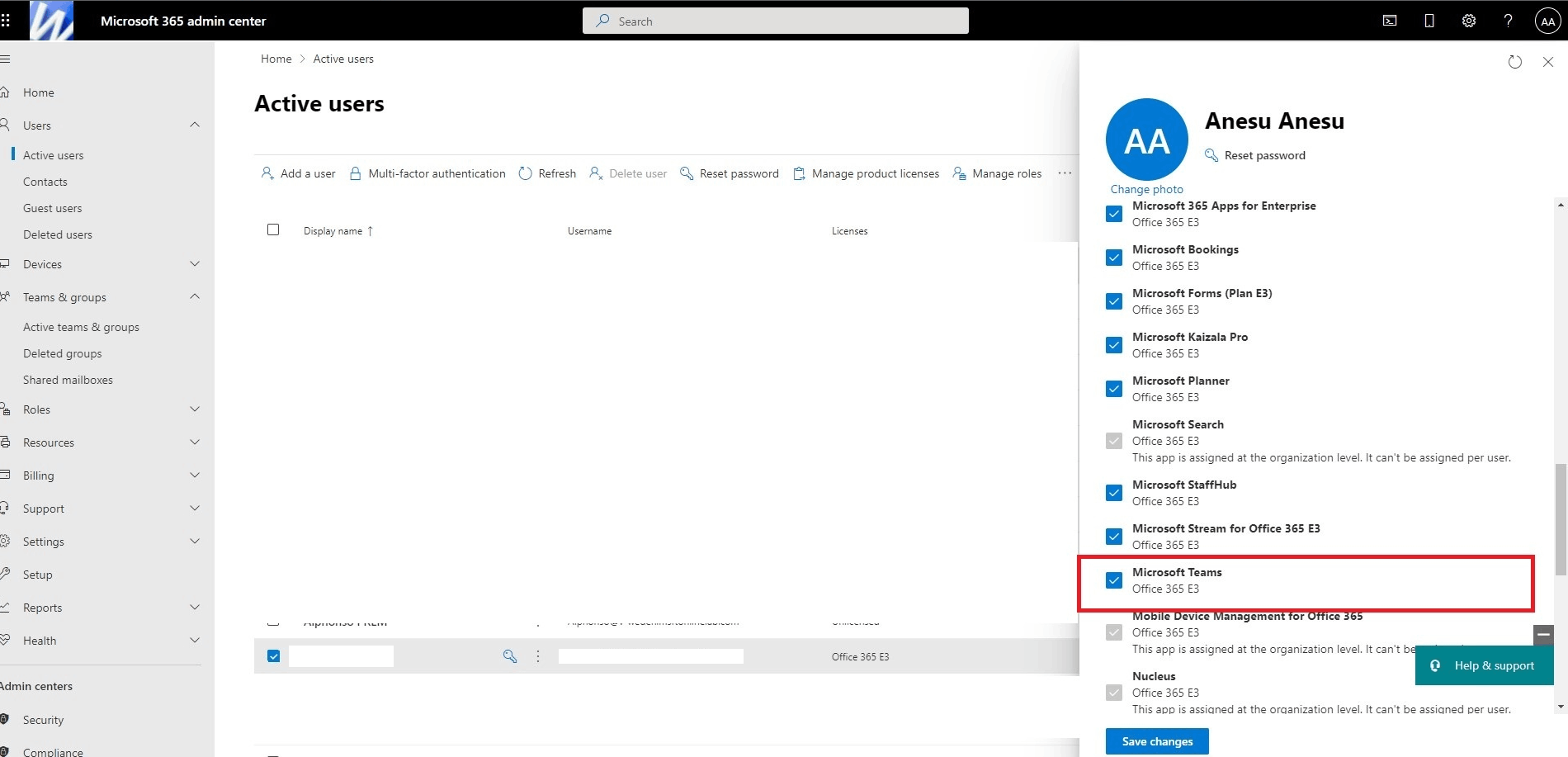Expand the Roles navigation section
Screen dimensions: 1568x757
click(x=195, y=409)
